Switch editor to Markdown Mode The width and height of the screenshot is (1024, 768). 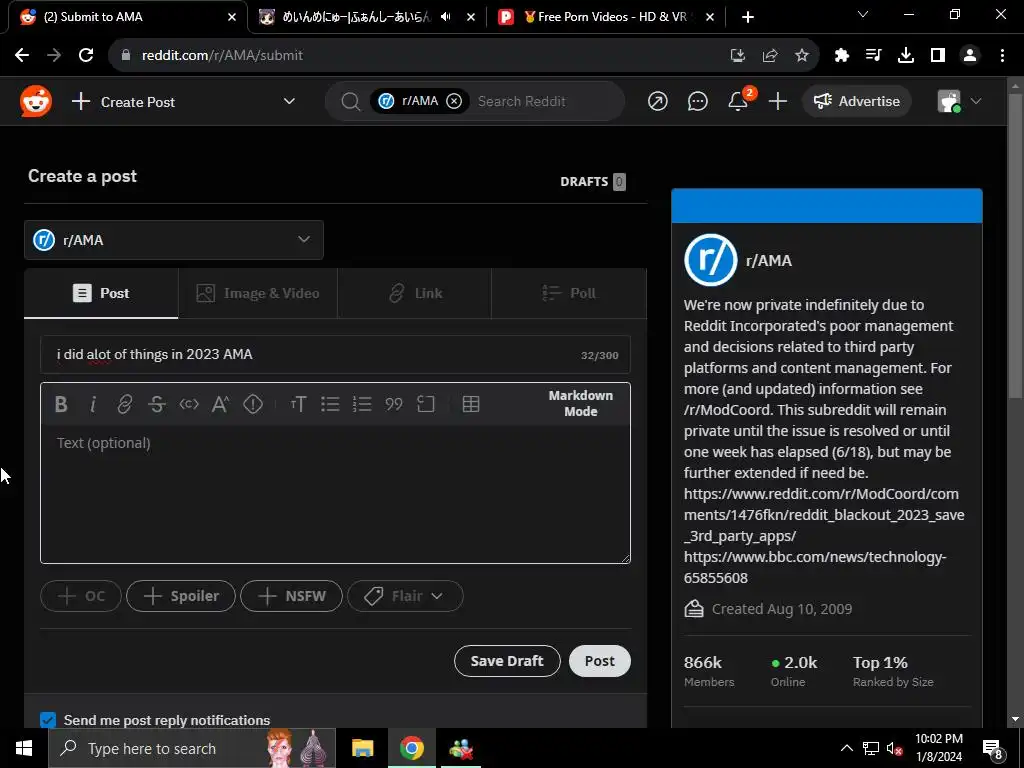coord(581,404)
